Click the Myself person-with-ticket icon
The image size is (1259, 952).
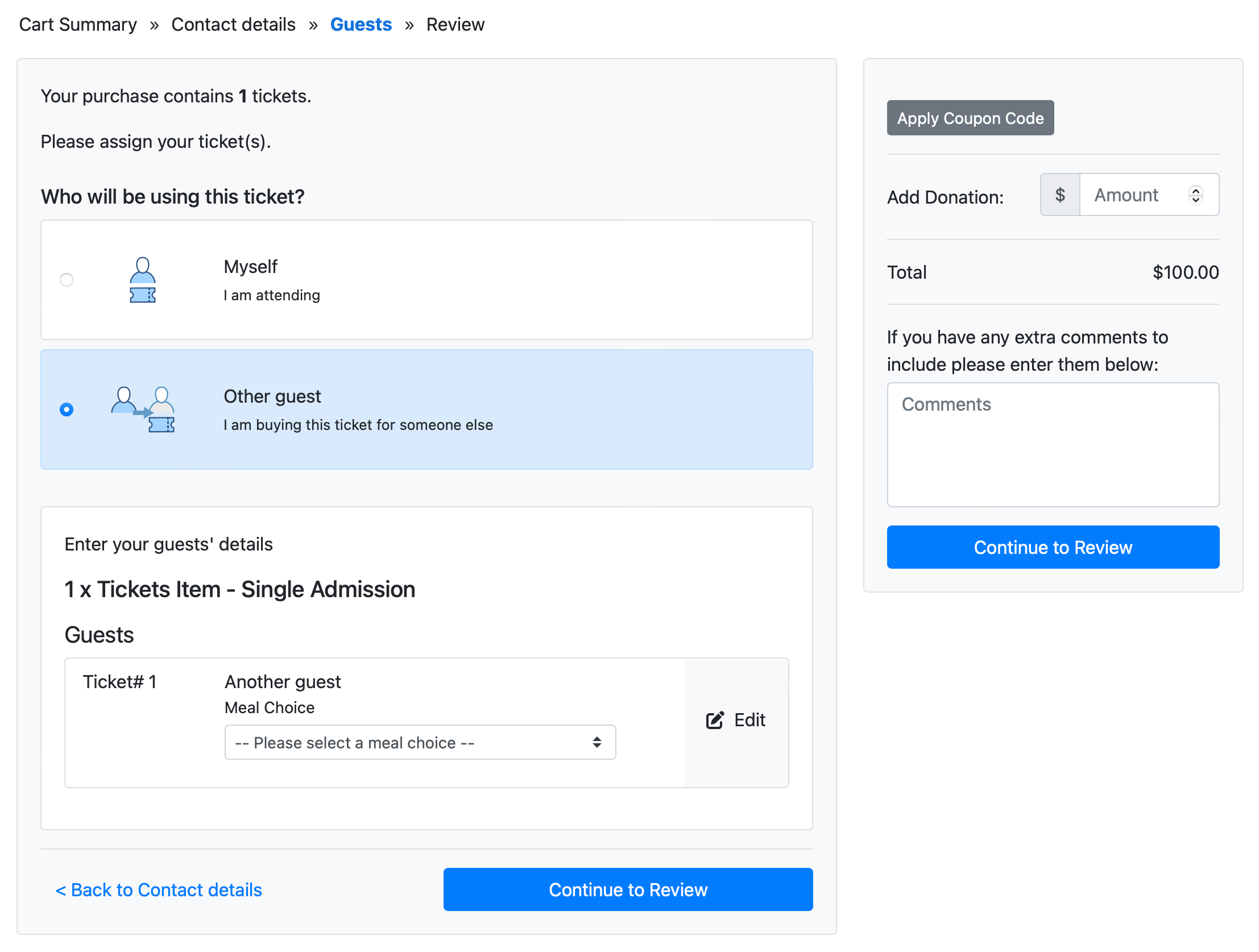[142, 280]
